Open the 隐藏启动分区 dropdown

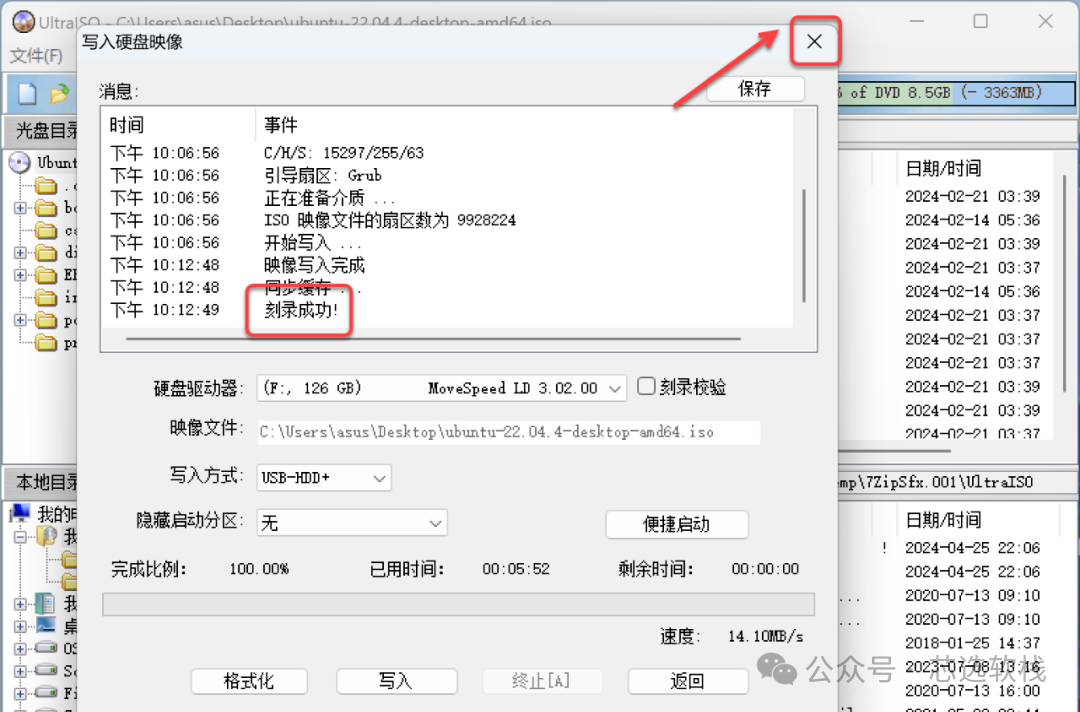(x=352, y=523)
